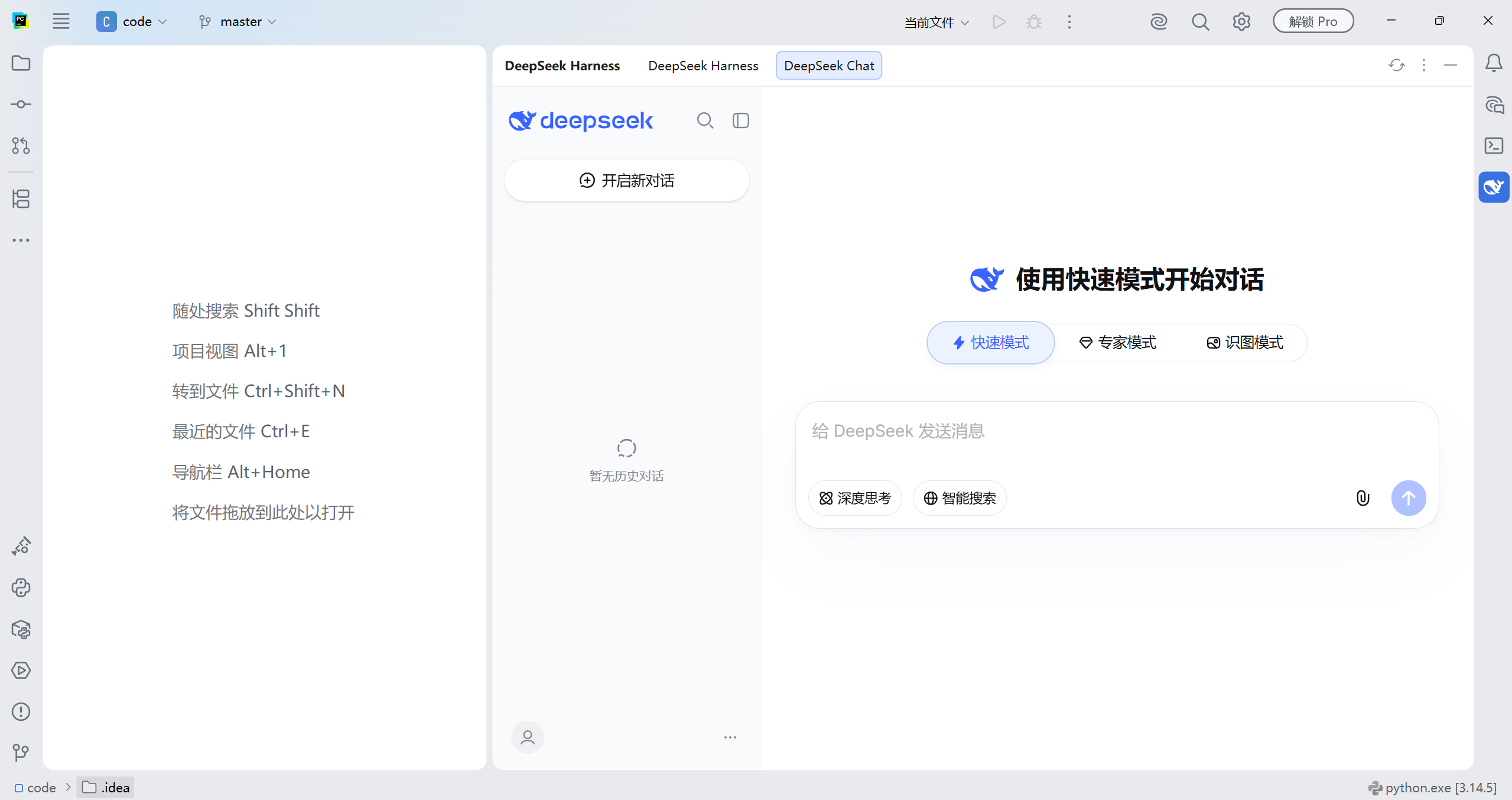Select 快速模式 mode

point(991,343)
